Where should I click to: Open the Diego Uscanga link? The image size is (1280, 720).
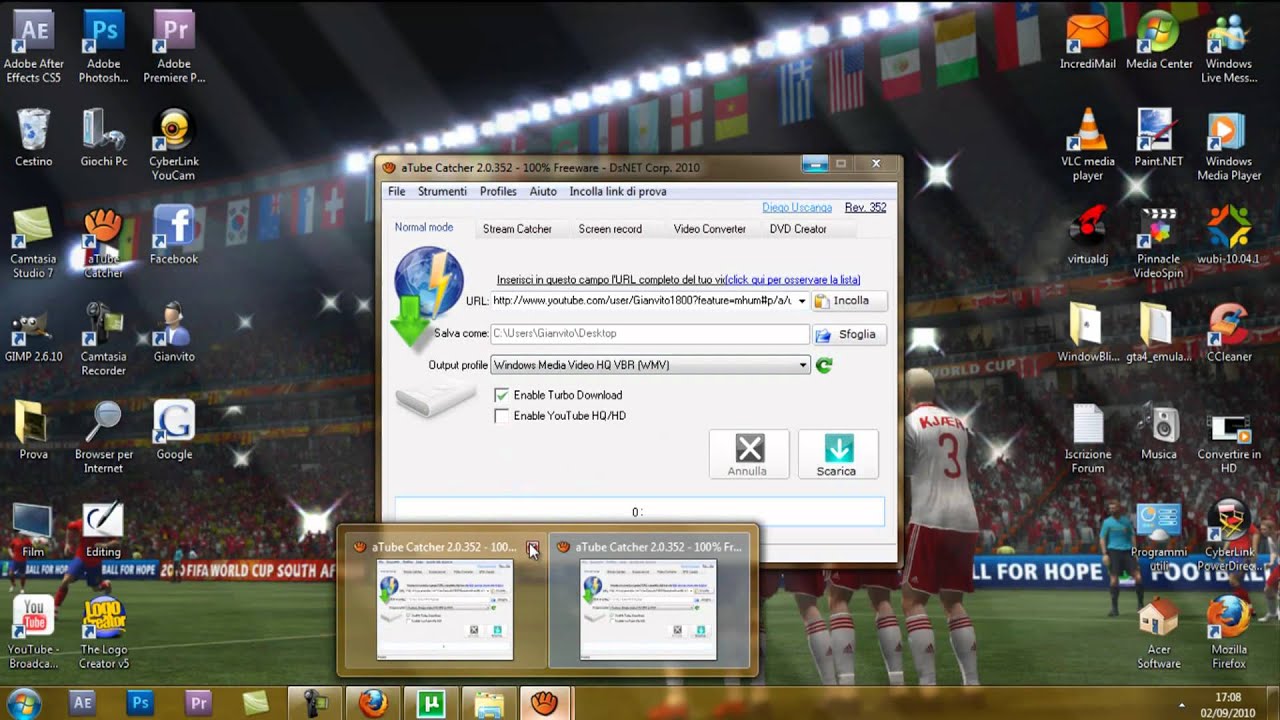[797, 208]
